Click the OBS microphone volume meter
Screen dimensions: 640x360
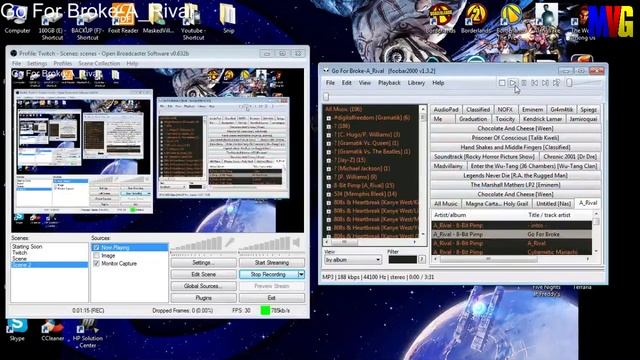pos(197,244)
